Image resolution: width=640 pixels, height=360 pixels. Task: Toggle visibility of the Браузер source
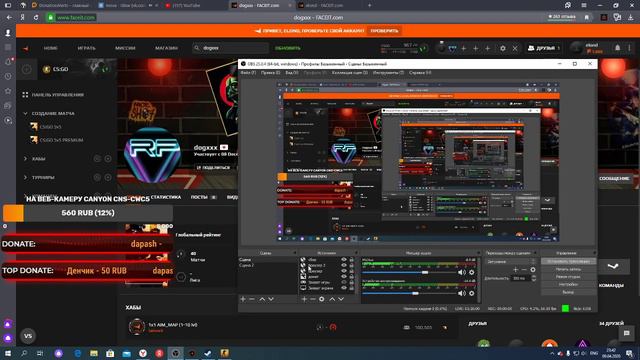tap(344, 271)
